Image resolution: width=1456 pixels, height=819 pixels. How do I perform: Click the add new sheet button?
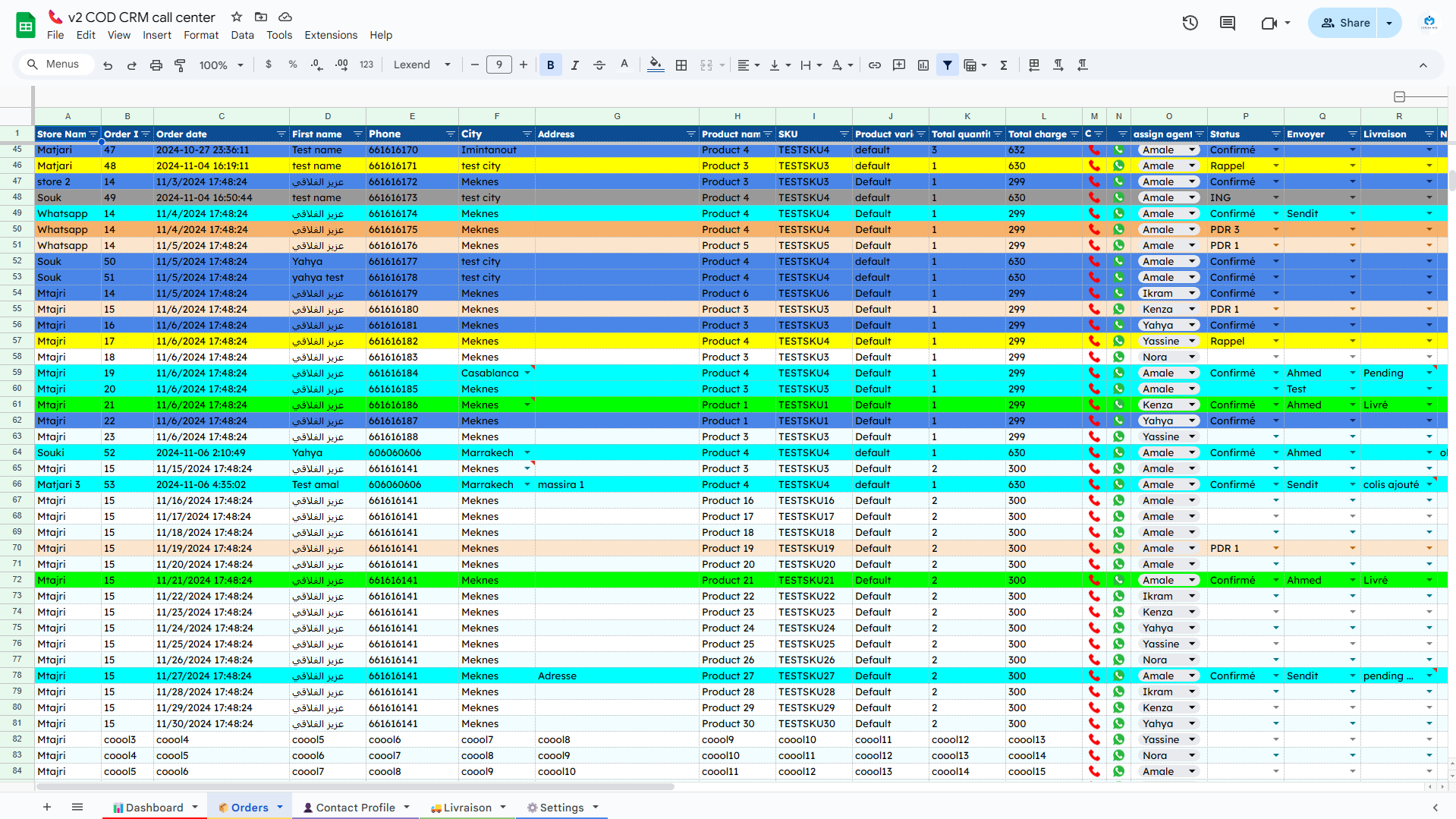pyautogui.click(x=47, y=807)
